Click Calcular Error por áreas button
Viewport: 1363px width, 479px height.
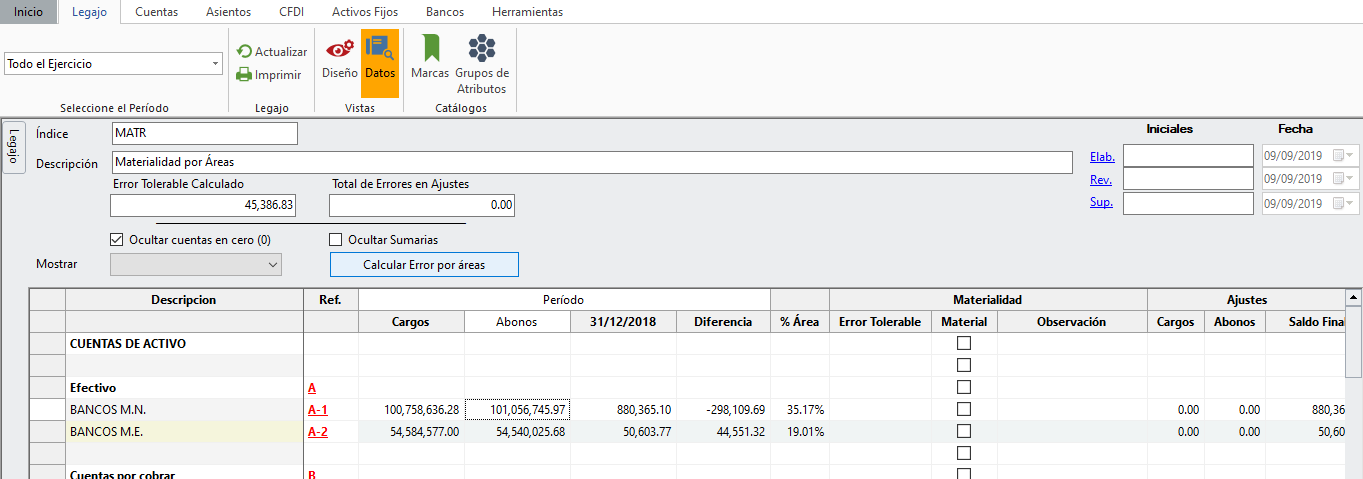click(424, 265)
